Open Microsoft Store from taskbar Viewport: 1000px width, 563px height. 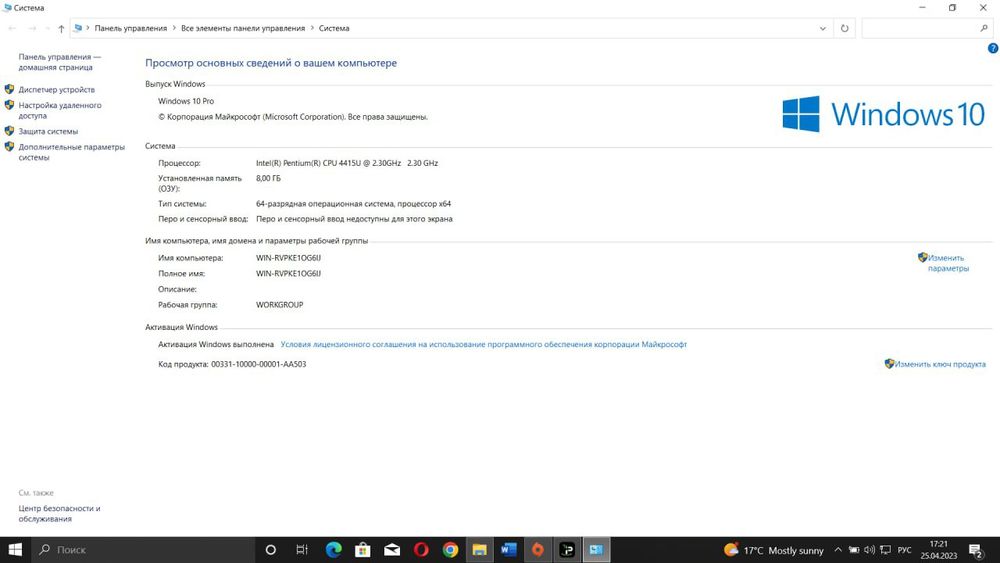click(x=363, y=550)
